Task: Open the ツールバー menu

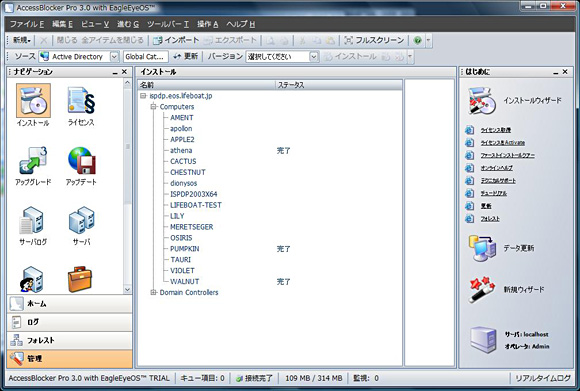Action: (168, 24)
